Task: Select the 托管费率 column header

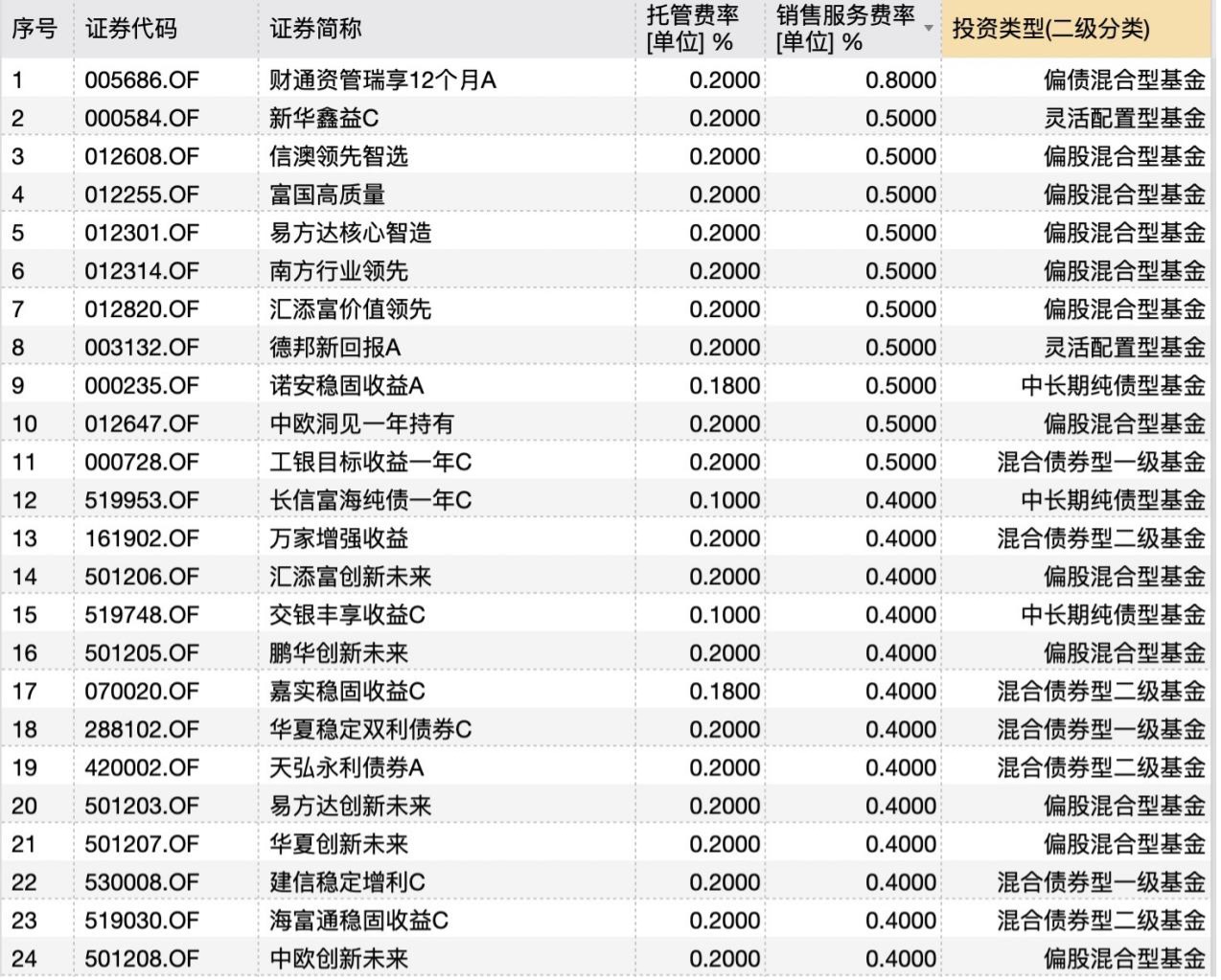Action: coord(693,29)
